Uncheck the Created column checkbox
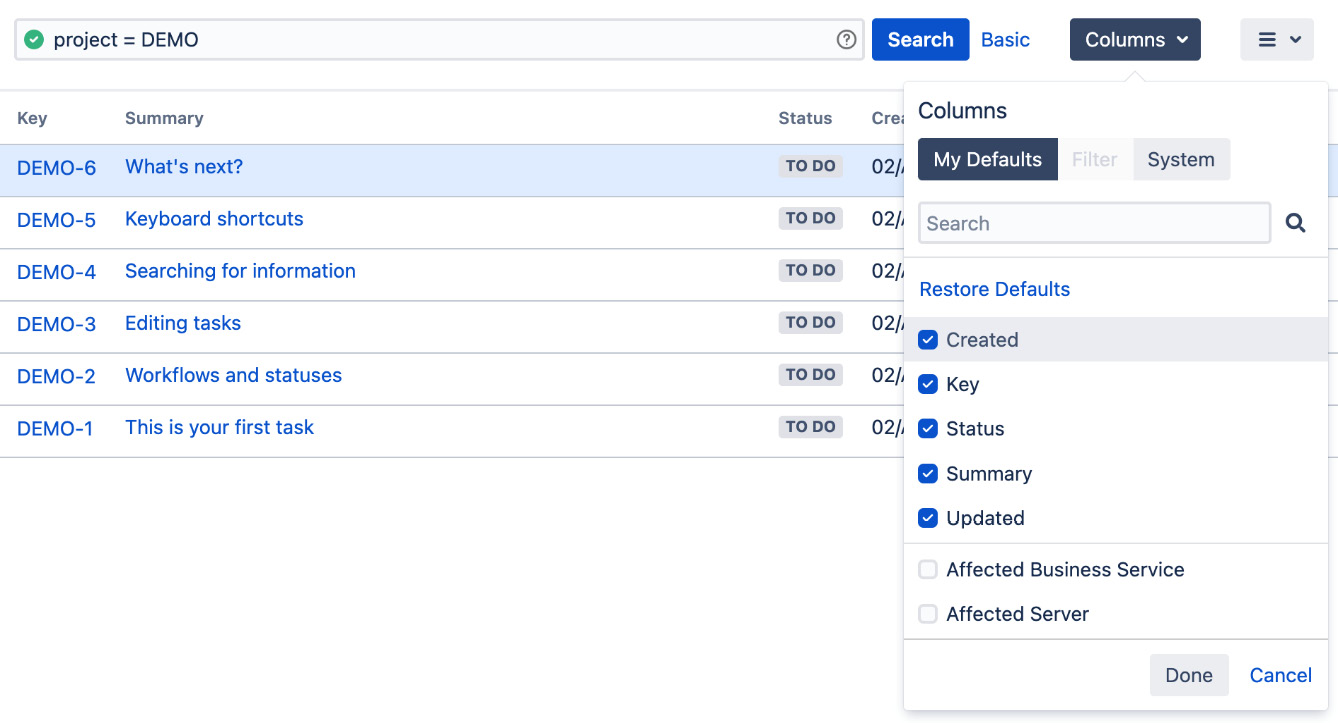Viewport: 1338px width, 723px height. pyautogui.click(x=927, y=339)
